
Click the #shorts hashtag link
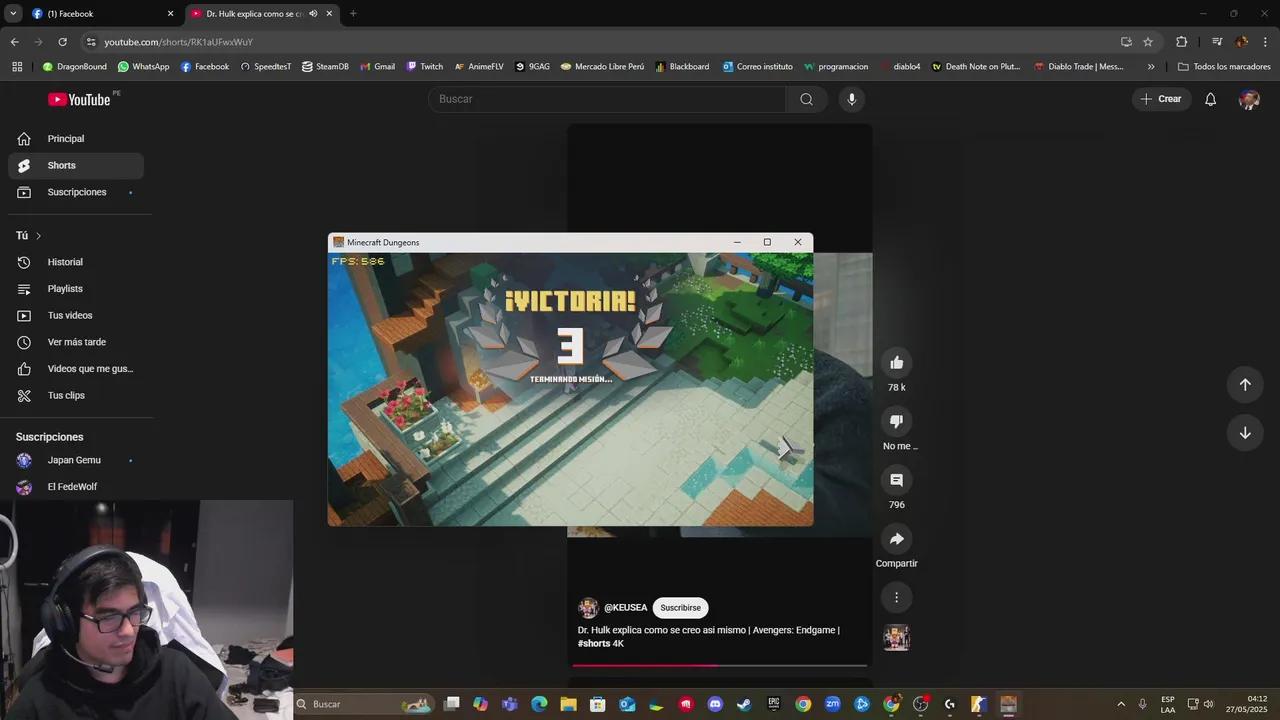(x=594, y=644)
